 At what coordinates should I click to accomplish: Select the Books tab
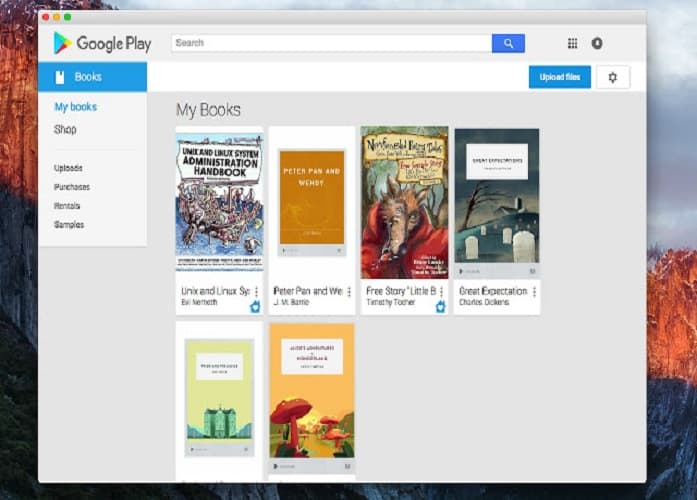point(92,77)
